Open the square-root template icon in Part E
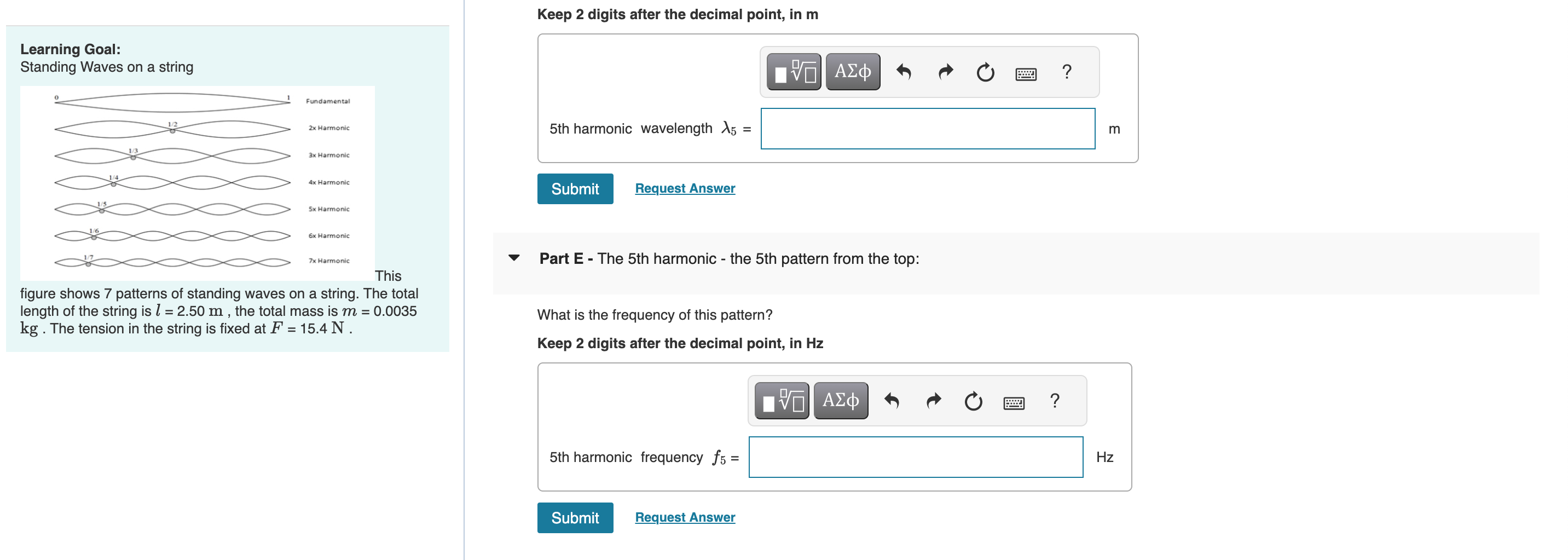1568x560 pixels. pos(781,400)
